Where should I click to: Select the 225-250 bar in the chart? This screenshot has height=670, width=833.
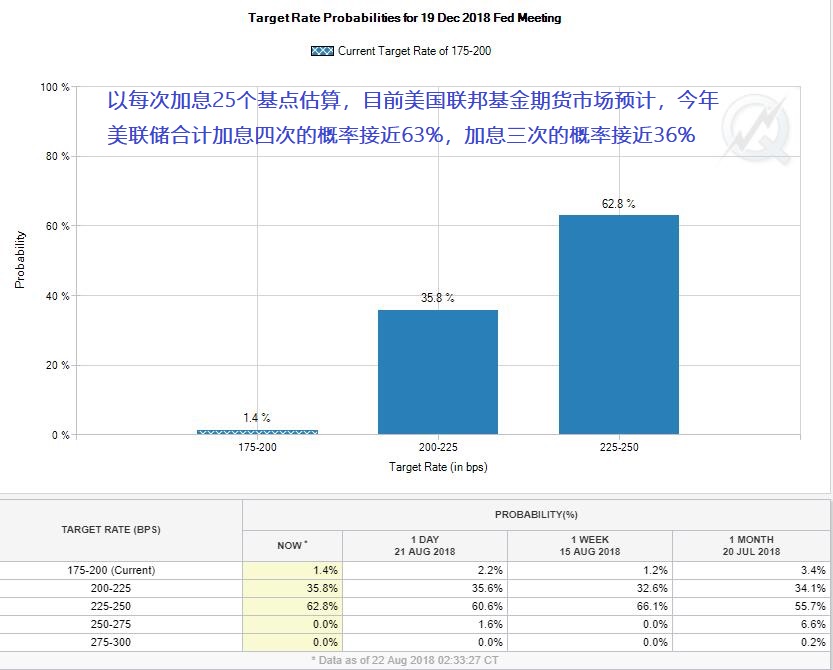click(618, 324)
